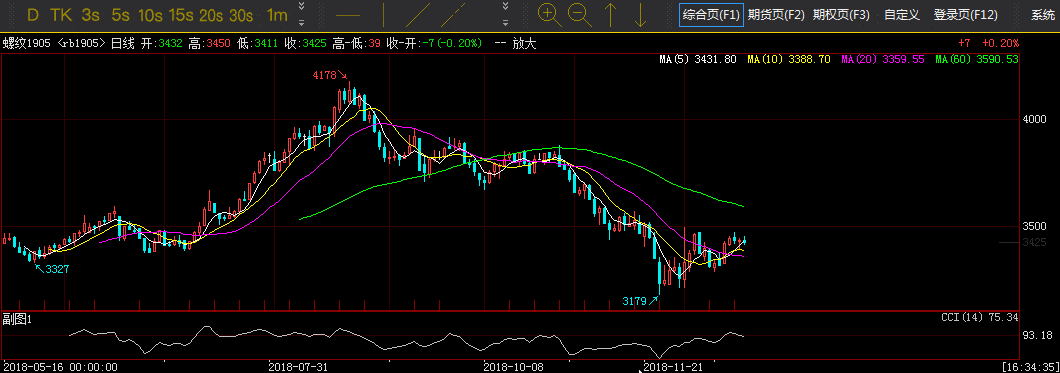The image size is (1060, 373).
Task: Open the 自定义 tab
Action: [902, 15]
